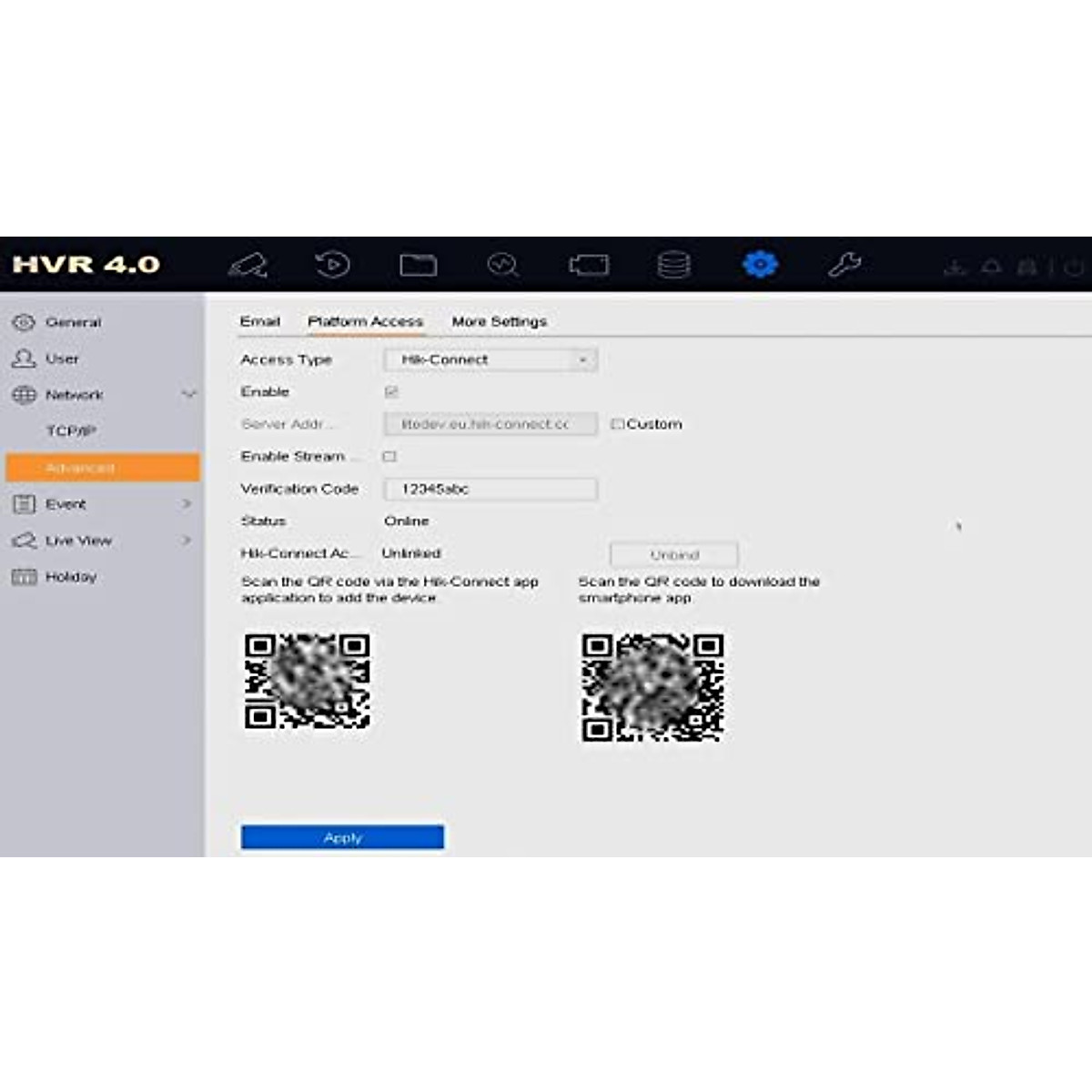
Task: Check the Custom server address checkbox
Action: tap(617, 424)
